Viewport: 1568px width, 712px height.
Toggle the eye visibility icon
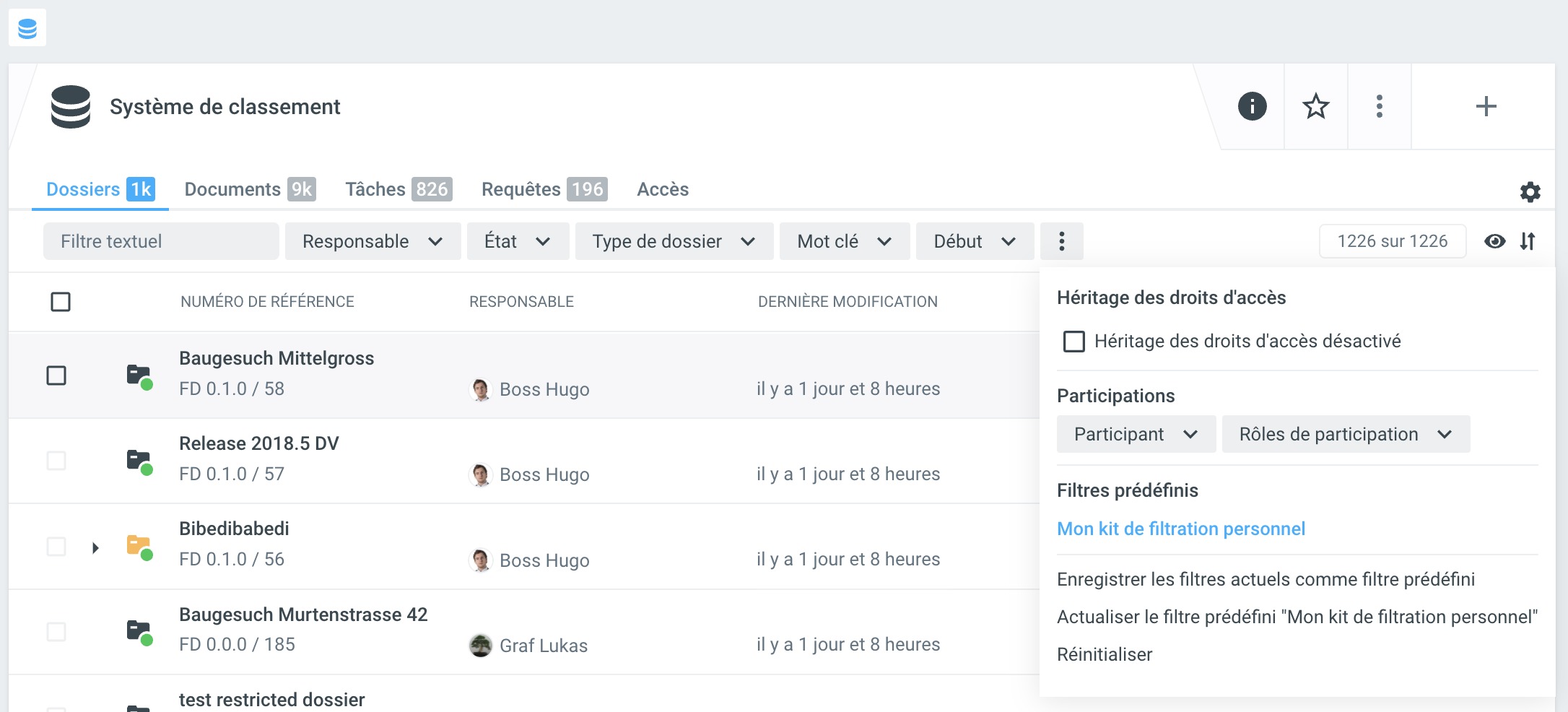(1494, 241)
